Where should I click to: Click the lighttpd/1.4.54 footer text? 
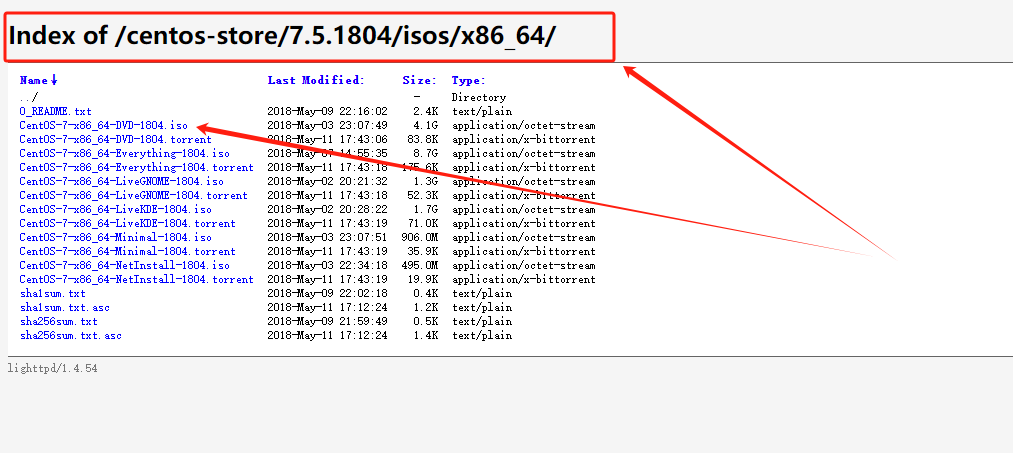52,368
